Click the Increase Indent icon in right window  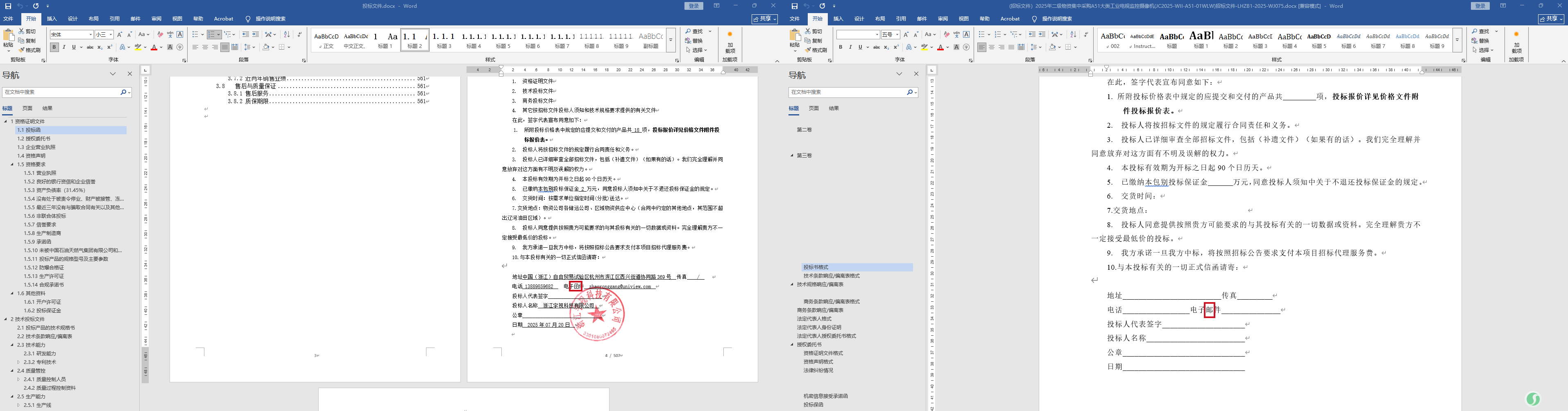click(1042, 35)
